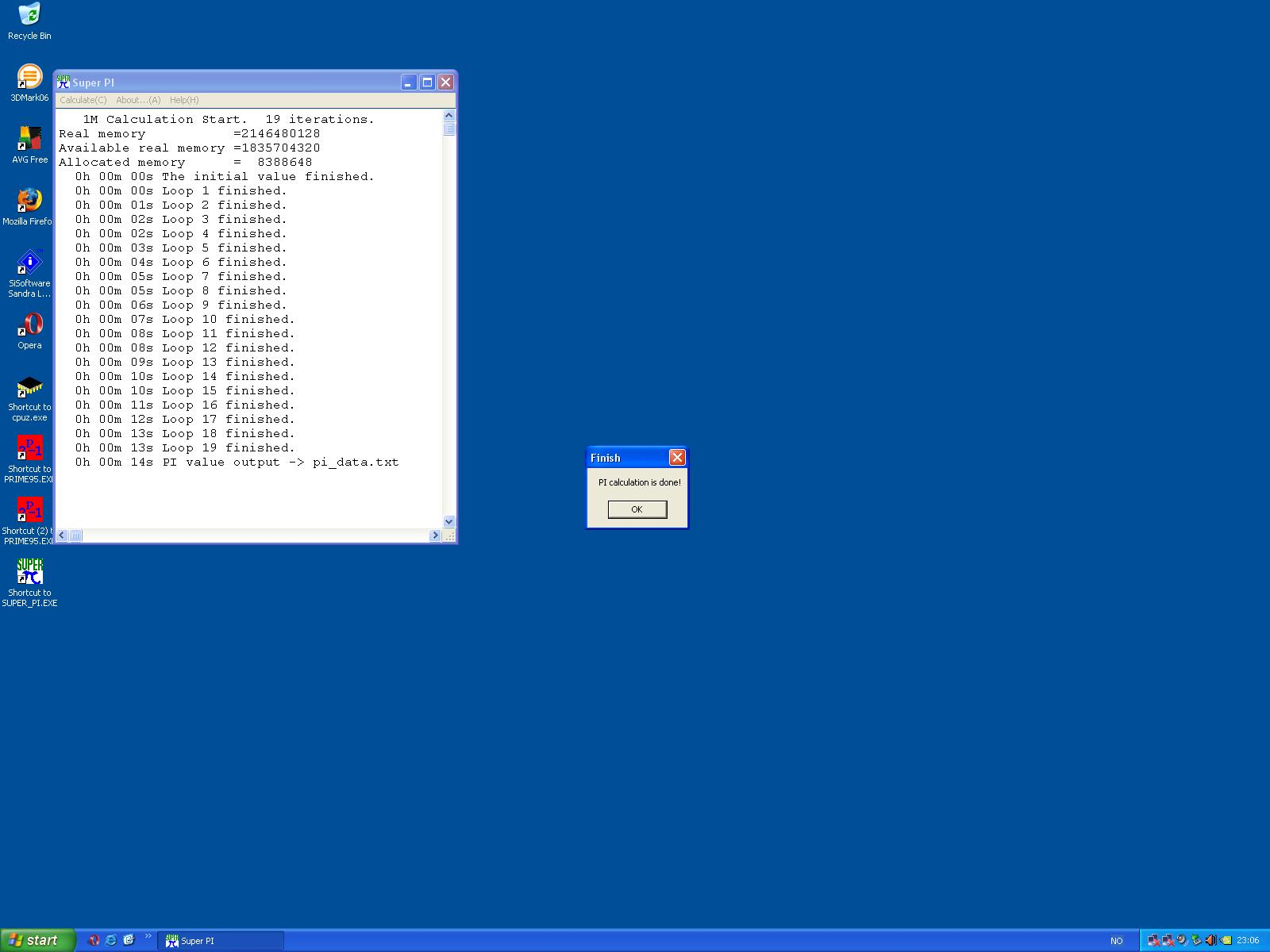Select the Shortcut to SUPER_PI.EXE icon
This screenshot has width=1270, height=952.
coord(29,583)
